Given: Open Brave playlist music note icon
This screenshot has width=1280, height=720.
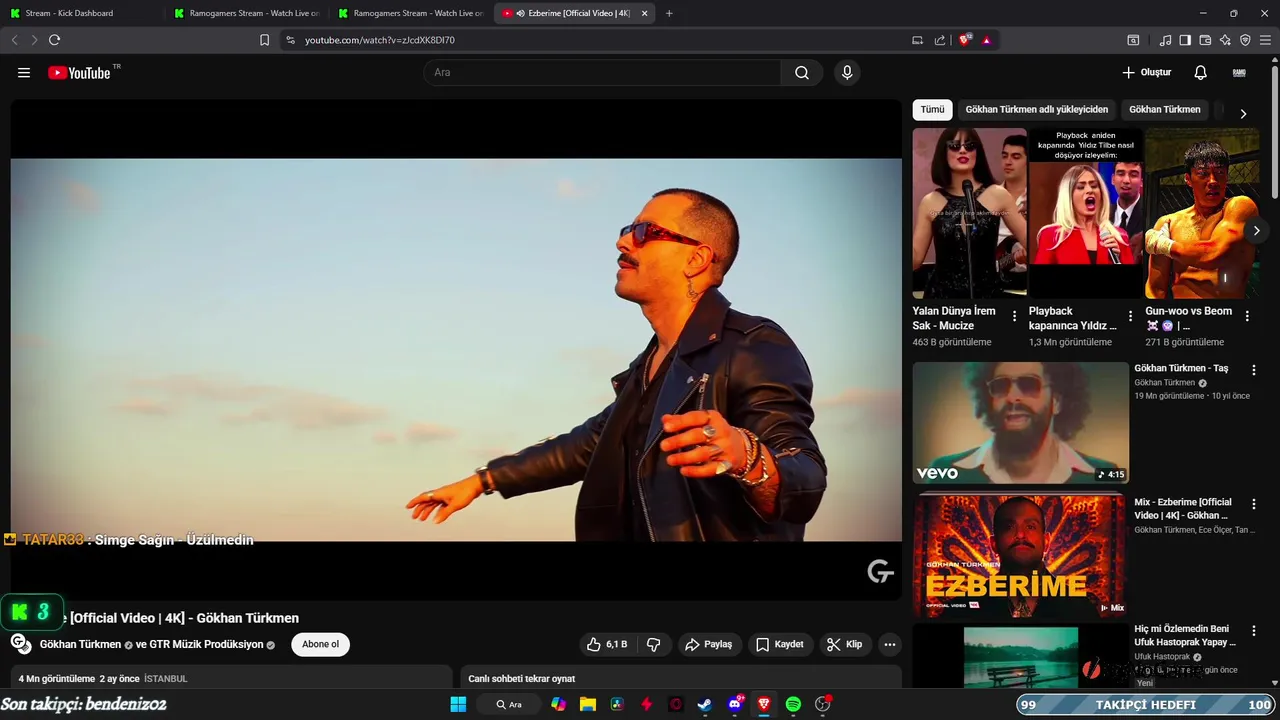Looking at the screenshot, I should pyautogui.click(x=1165, y=40).
